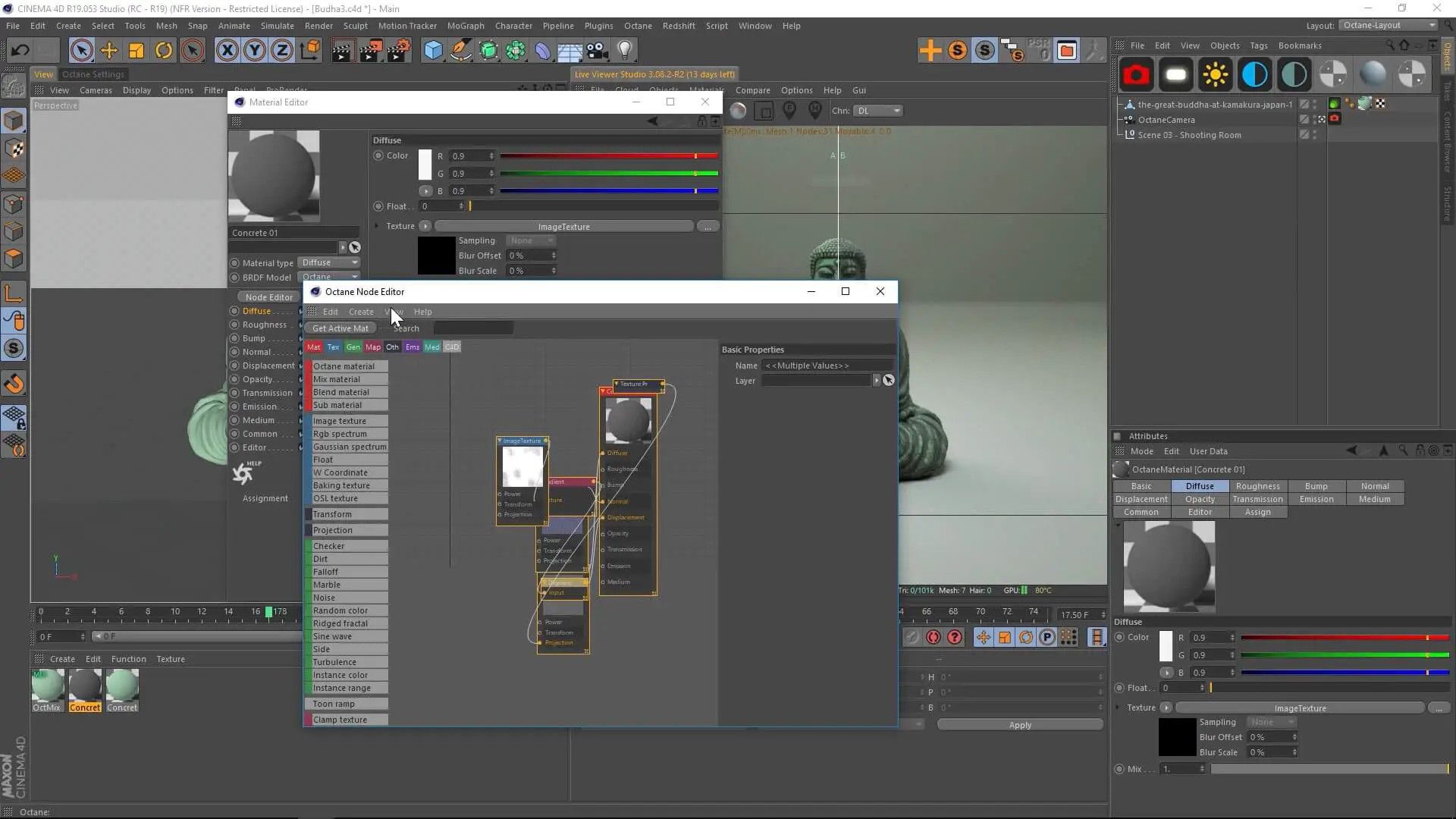Select the Live Selection tool
The width and height of the screenshot is (1456, 819).
pyautogui.click(x=81, y=51)
